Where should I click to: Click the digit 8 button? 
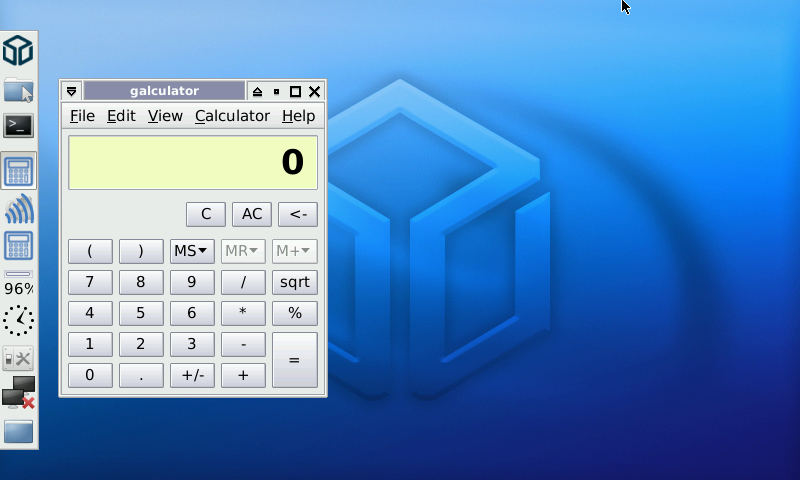click(x=141, y=282)
